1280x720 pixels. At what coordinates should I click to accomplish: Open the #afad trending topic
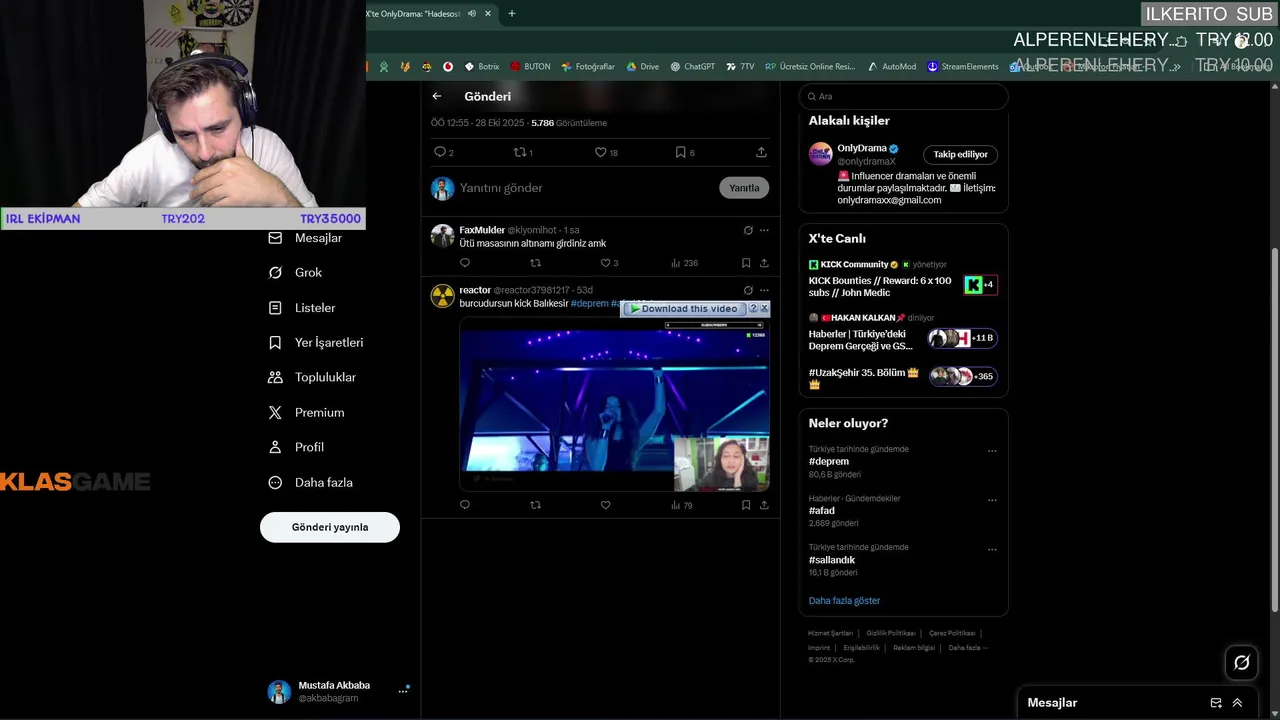coord(822,510)
